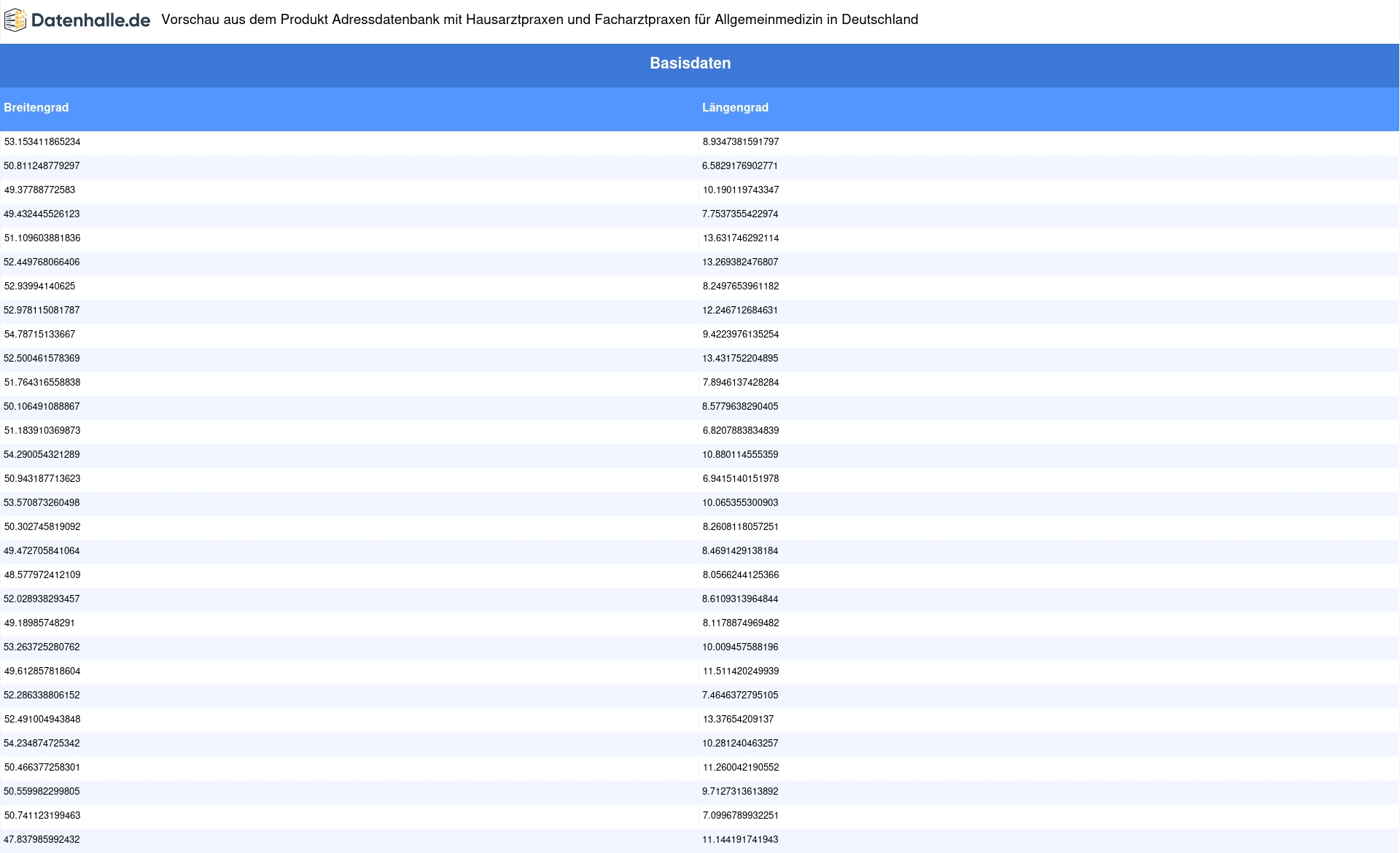Select latitude value 54.78715133667
The height and width of the screenshot is (853, 1400).
pyautogui.click(x=39, y=335)
